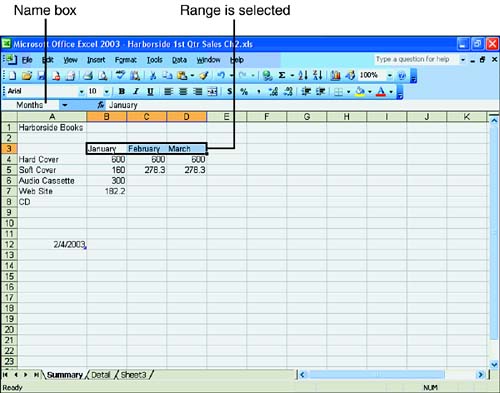Decrease the cell indent

[306, 91]
